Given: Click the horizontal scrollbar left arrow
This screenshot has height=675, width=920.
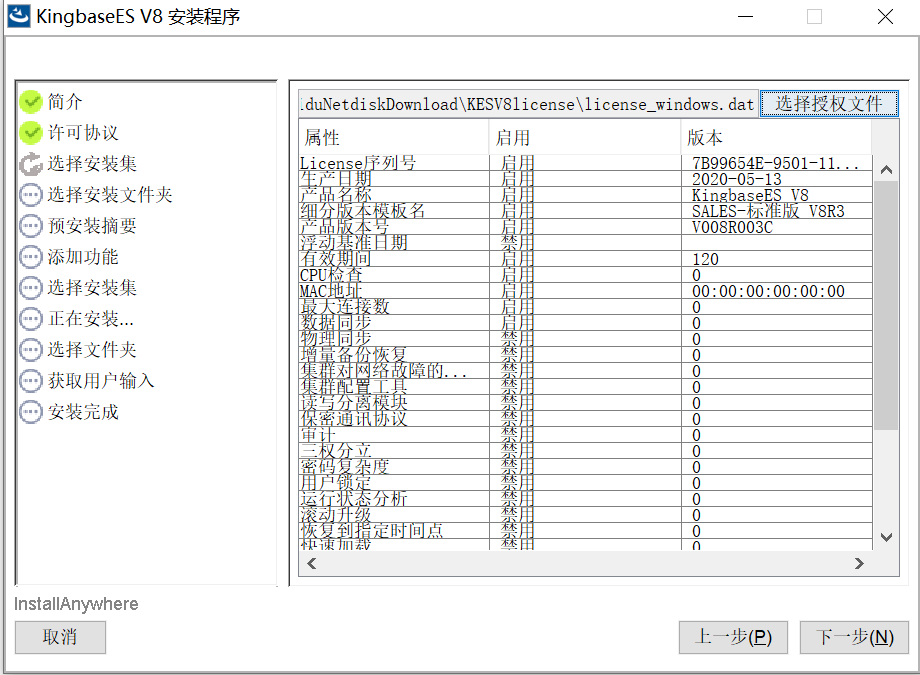Looking at the screenshot, I should coord(312,563).
